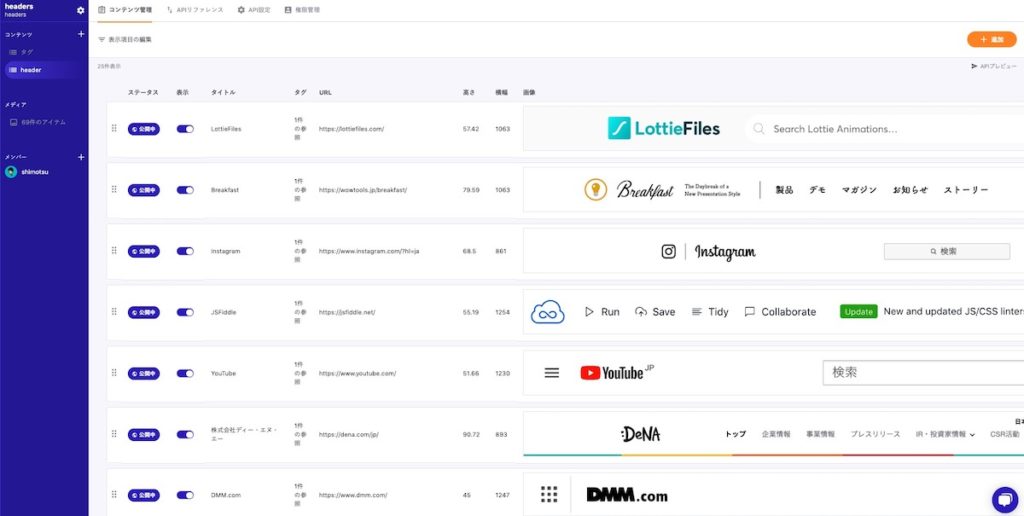Click the https://www.youtube.com/ URL cell
The height and width of the screenshot is (516, 1024).
[x=357, y=374]
